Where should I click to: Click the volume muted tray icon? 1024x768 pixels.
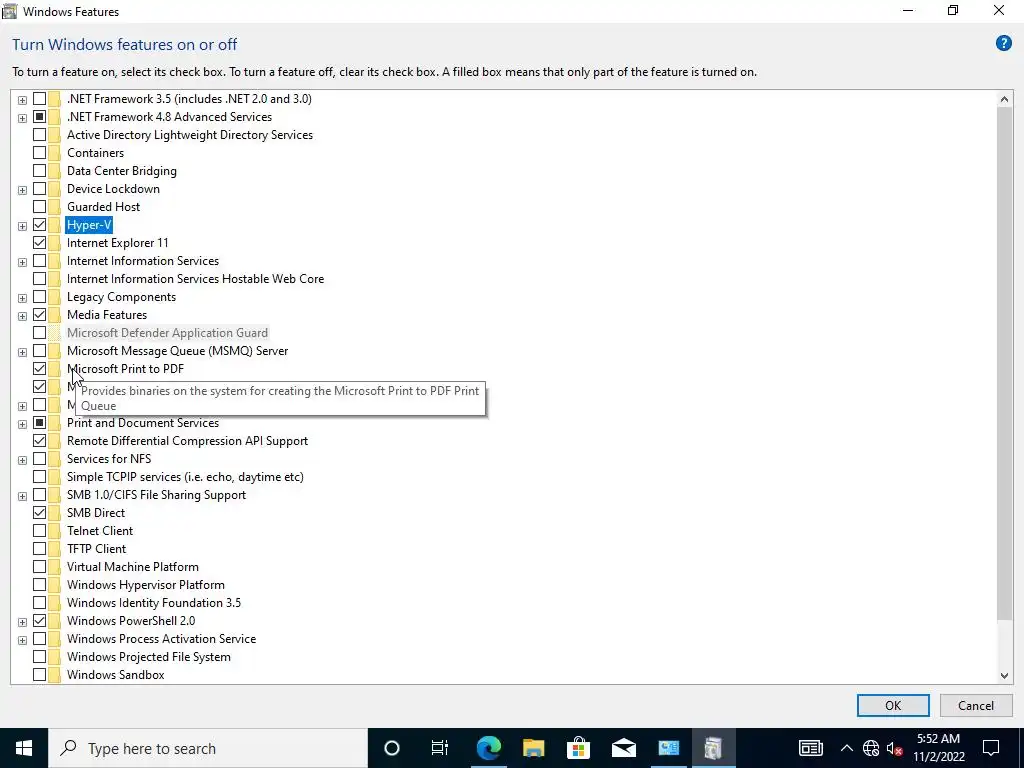(x=894, y=748)
